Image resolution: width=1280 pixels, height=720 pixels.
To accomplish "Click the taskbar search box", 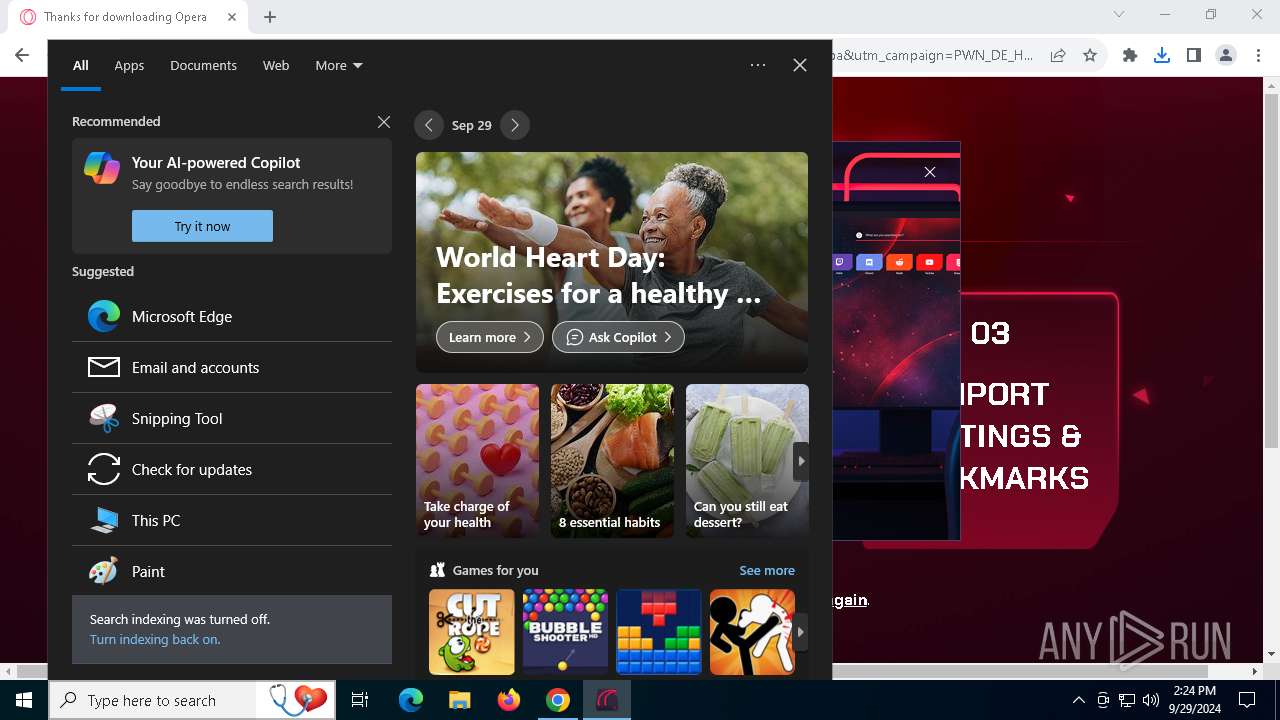I will 192,700.
